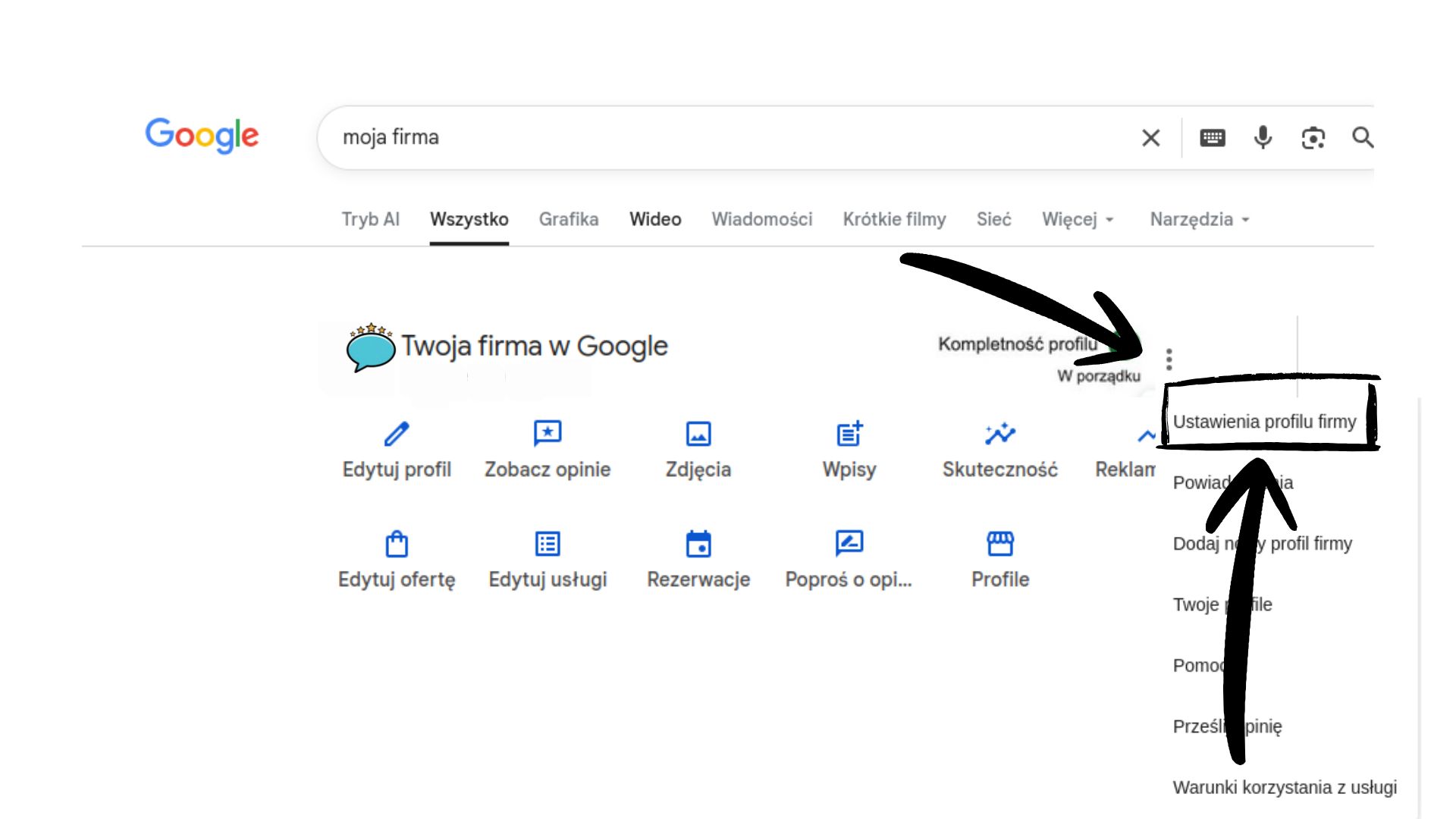This screenshot has height=819, width=1456.
Task: Switch to Krótkie filmy tab
Action: click(x=894, y=219)
